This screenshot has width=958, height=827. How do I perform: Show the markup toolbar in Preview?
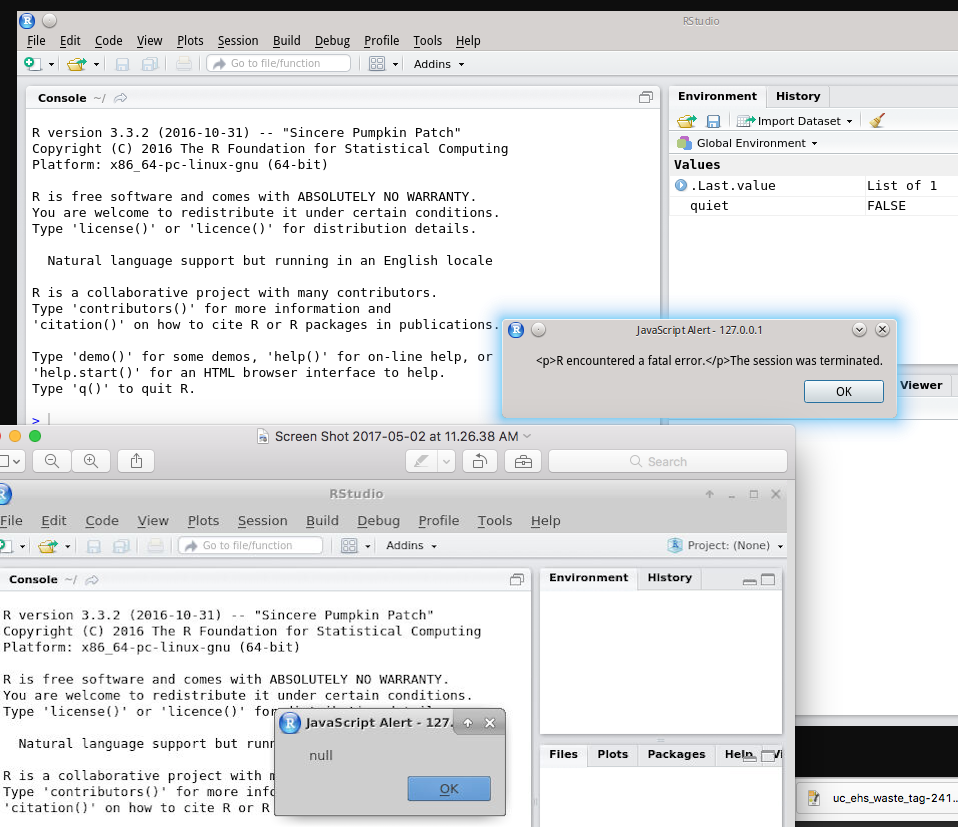(523, 461)
